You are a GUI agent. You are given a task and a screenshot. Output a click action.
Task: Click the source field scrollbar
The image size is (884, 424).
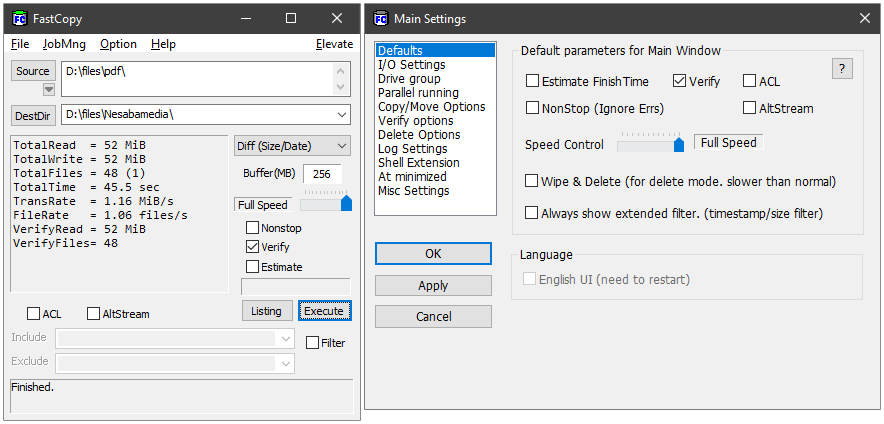click(x=341, y=78)
